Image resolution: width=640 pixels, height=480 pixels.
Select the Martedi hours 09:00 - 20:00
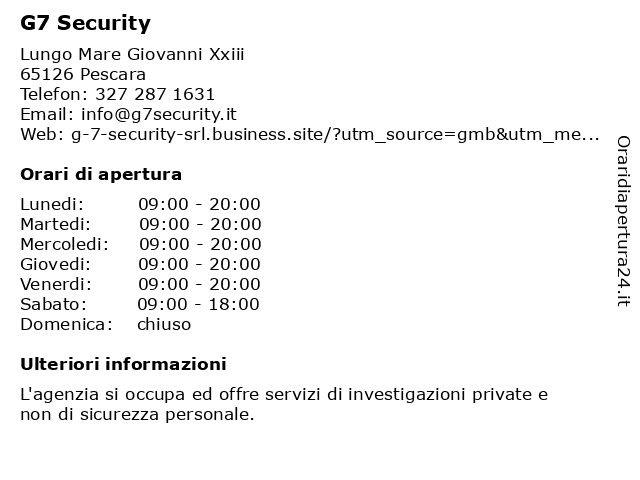click(200, 224)
